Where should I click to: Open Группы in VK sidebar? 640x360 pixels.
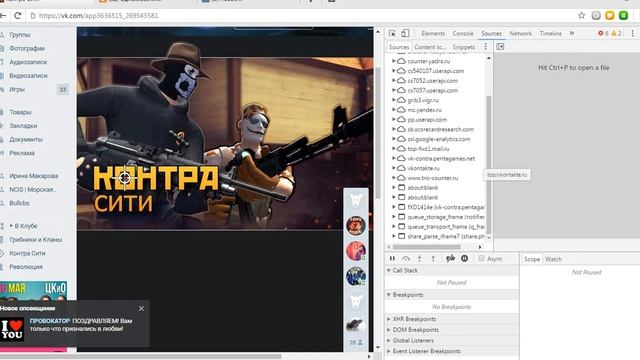pos(20,35)
